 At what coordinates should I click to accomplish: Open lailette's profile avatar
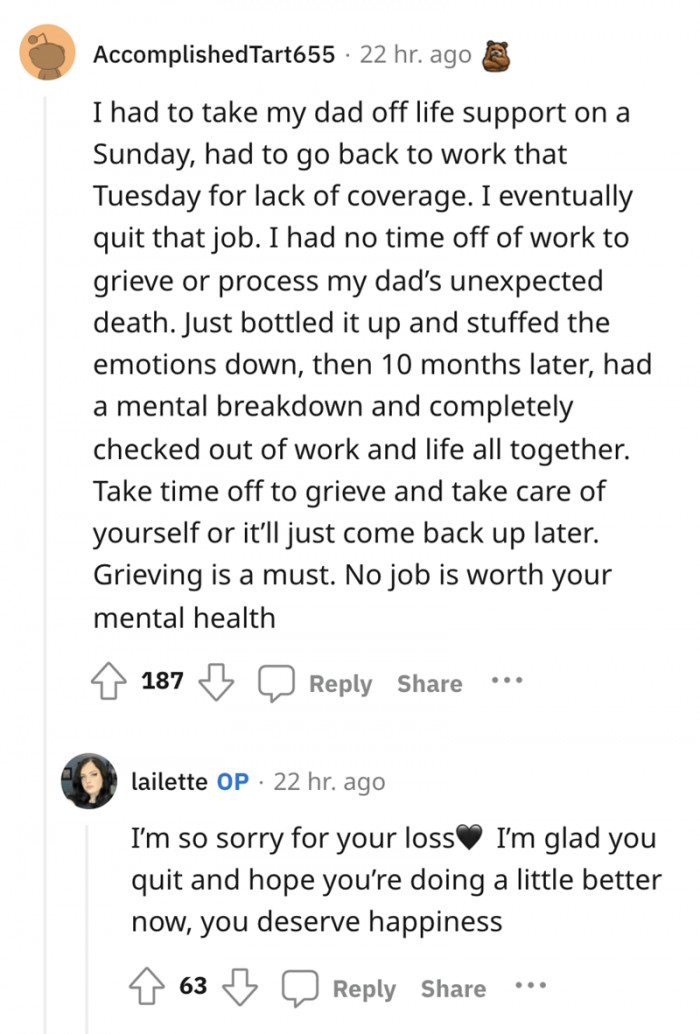[x=89, y=780]
